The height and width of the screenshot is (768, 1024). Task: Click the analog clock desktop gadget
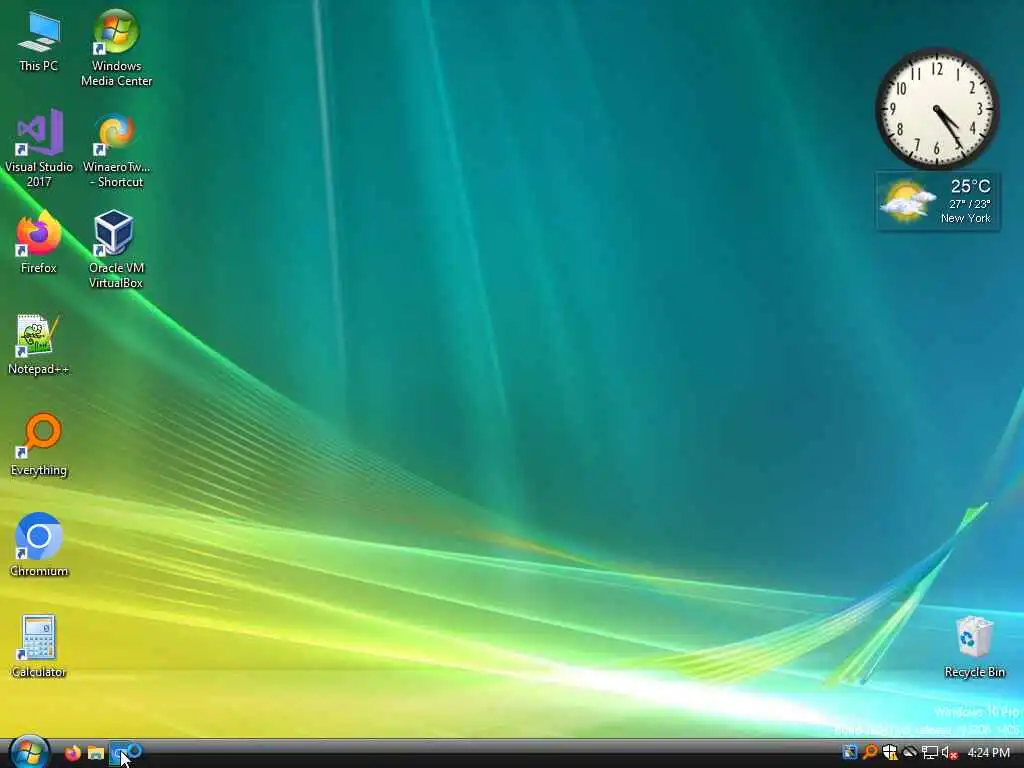click(x=936, y=109)
